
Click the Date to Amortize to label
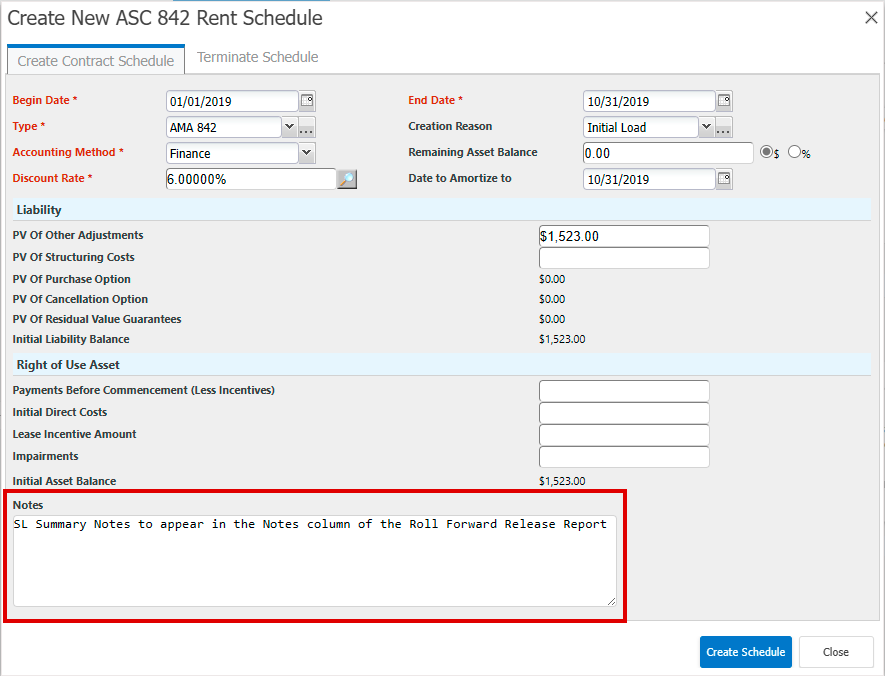[459, 178]
